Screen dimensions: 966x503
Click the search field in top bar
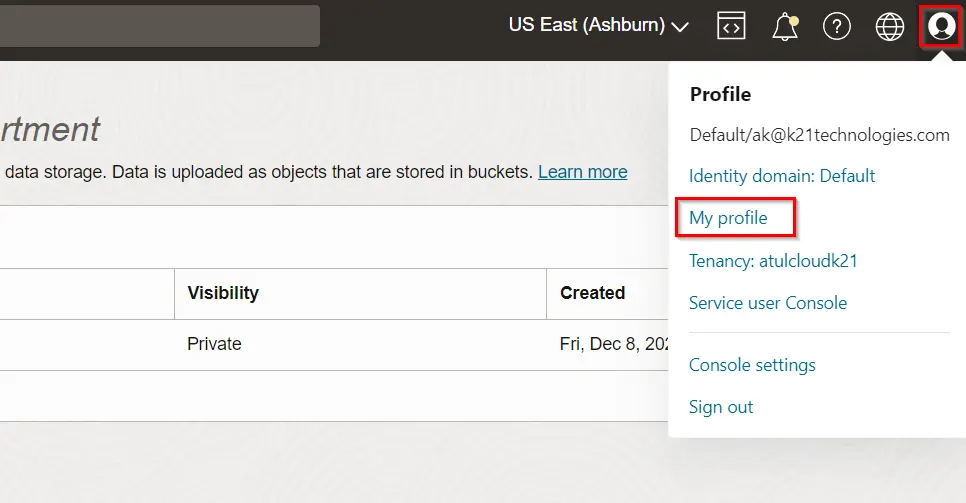pos(160,26)
